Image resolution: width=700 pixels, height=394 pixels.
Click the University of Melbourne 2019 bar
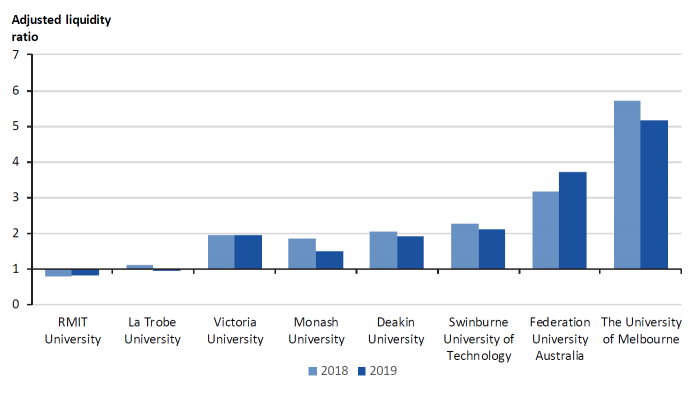(654, 195)
